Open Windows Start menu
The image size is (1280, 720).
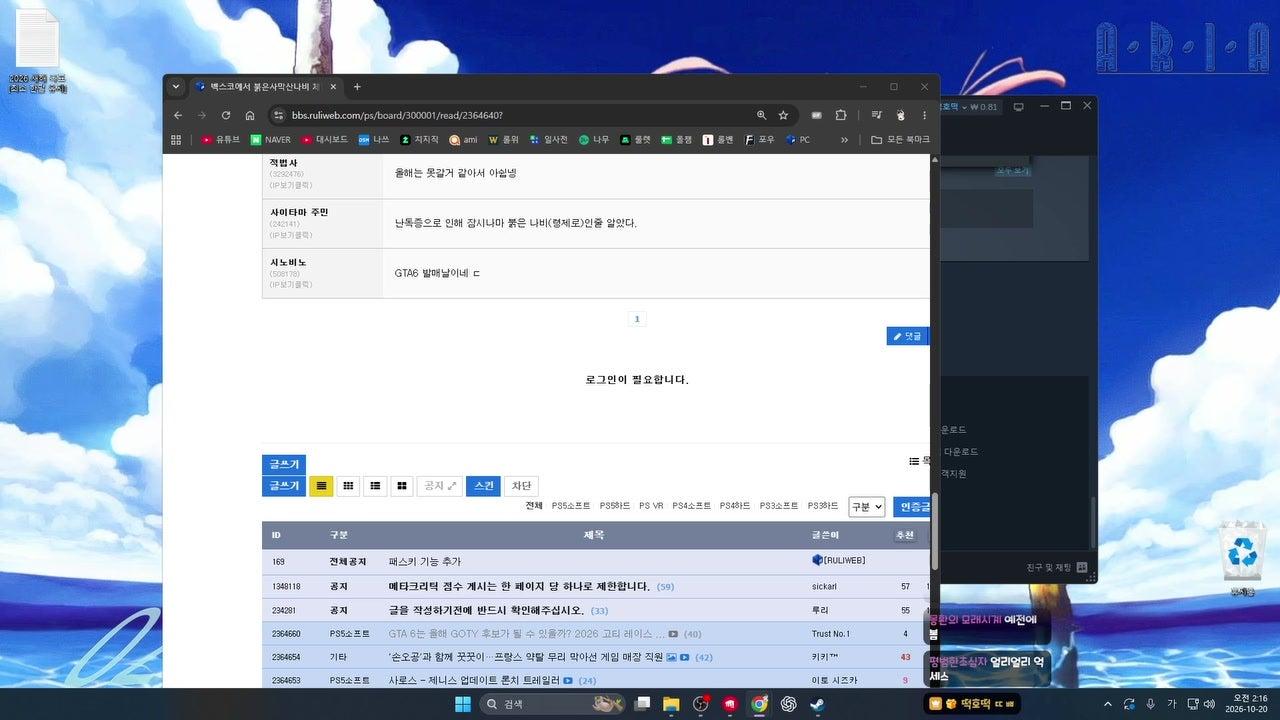[x=463, y=704]
